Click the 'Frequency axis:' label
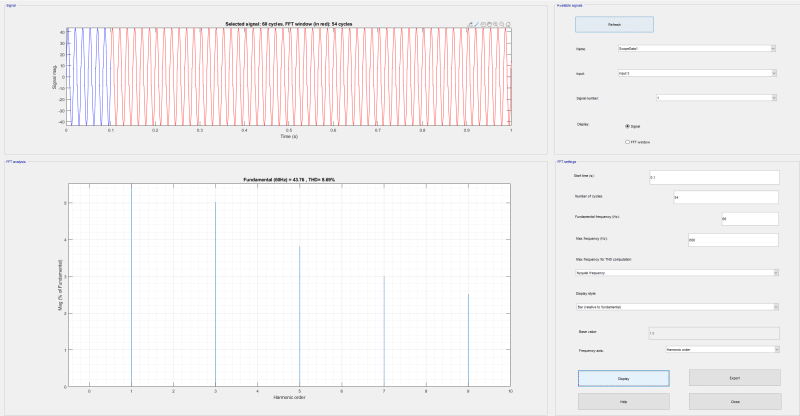Viewport: 800px width, 416px height. [591, 351]
